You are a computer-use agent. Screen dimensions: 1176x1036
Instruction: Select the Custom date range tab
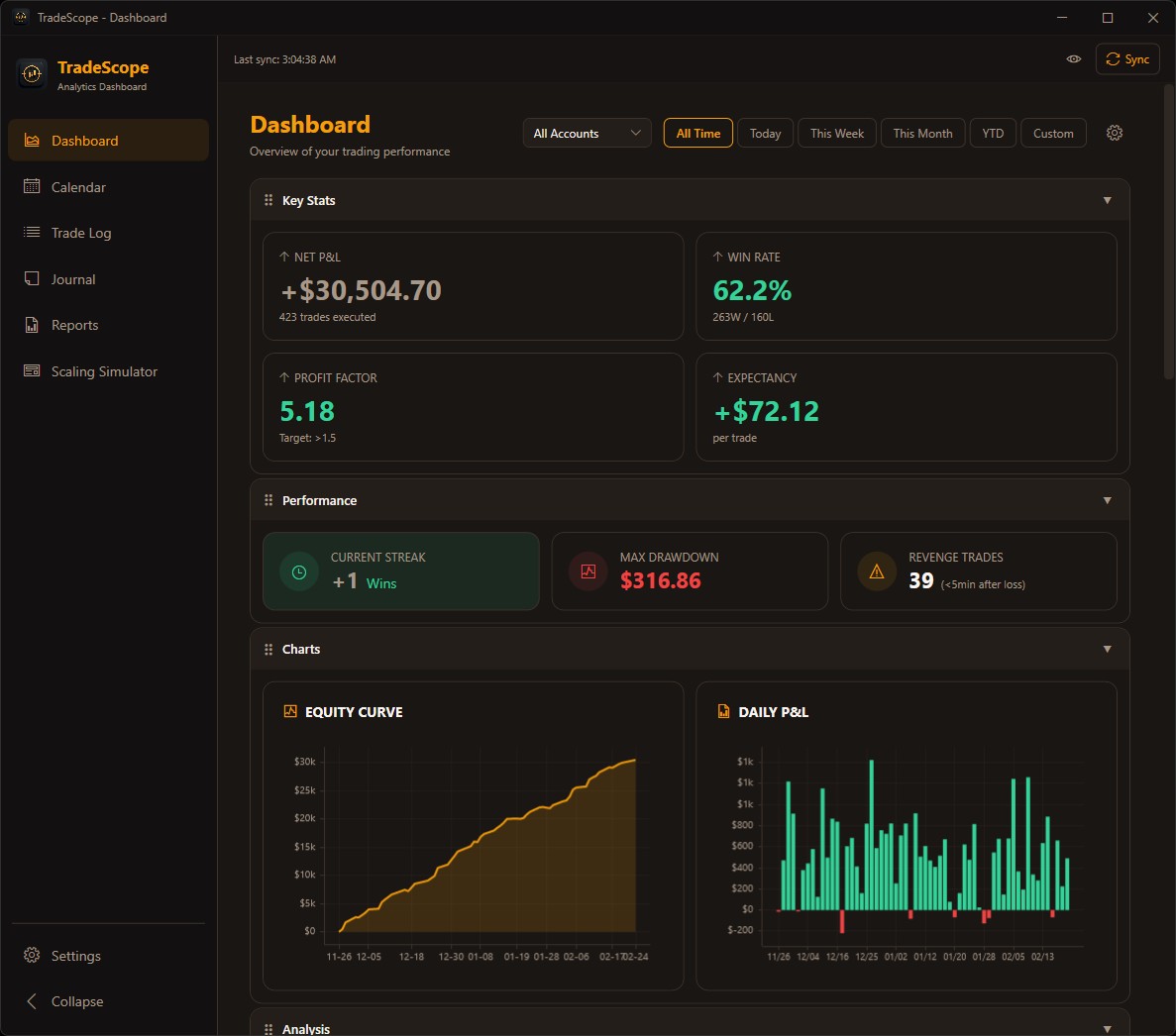tap(1053, 132)
